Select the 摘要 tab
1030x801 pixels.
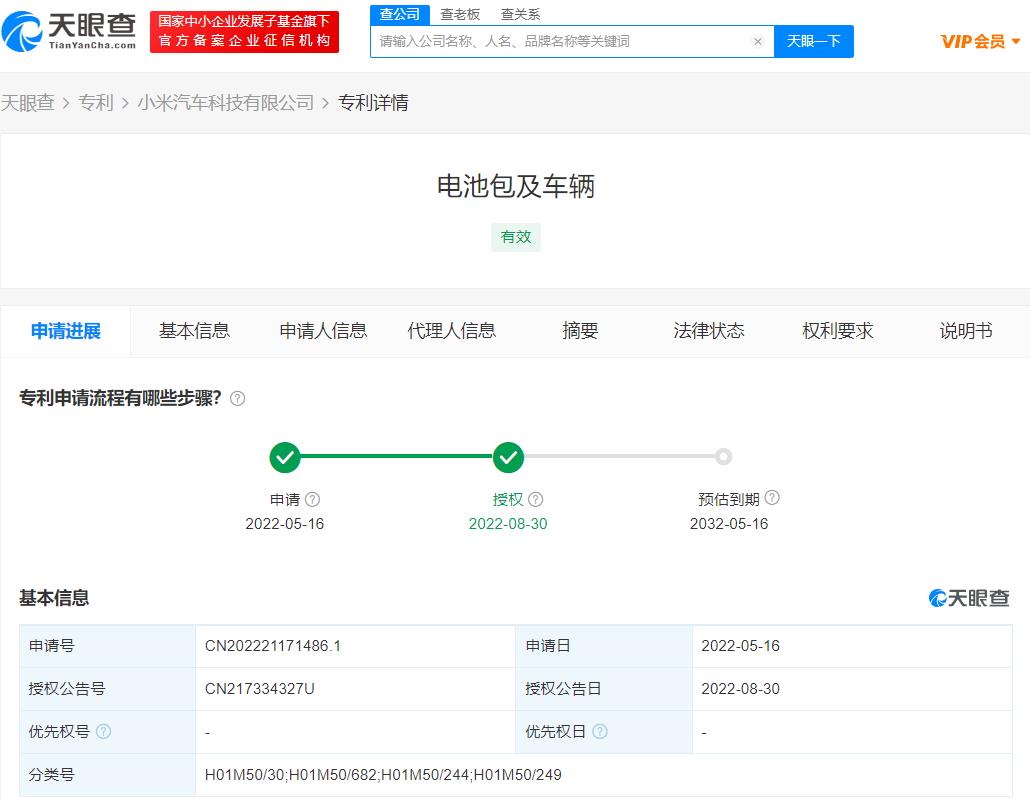coord(580,331)
